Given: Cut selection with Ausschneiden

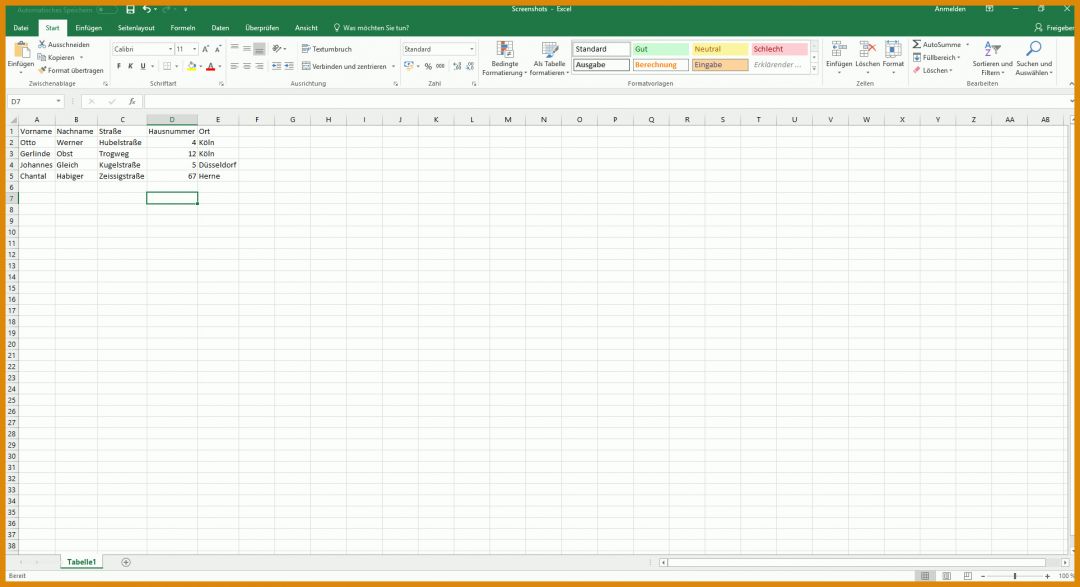Looking at the screenshot, I should tap(63, 44).
